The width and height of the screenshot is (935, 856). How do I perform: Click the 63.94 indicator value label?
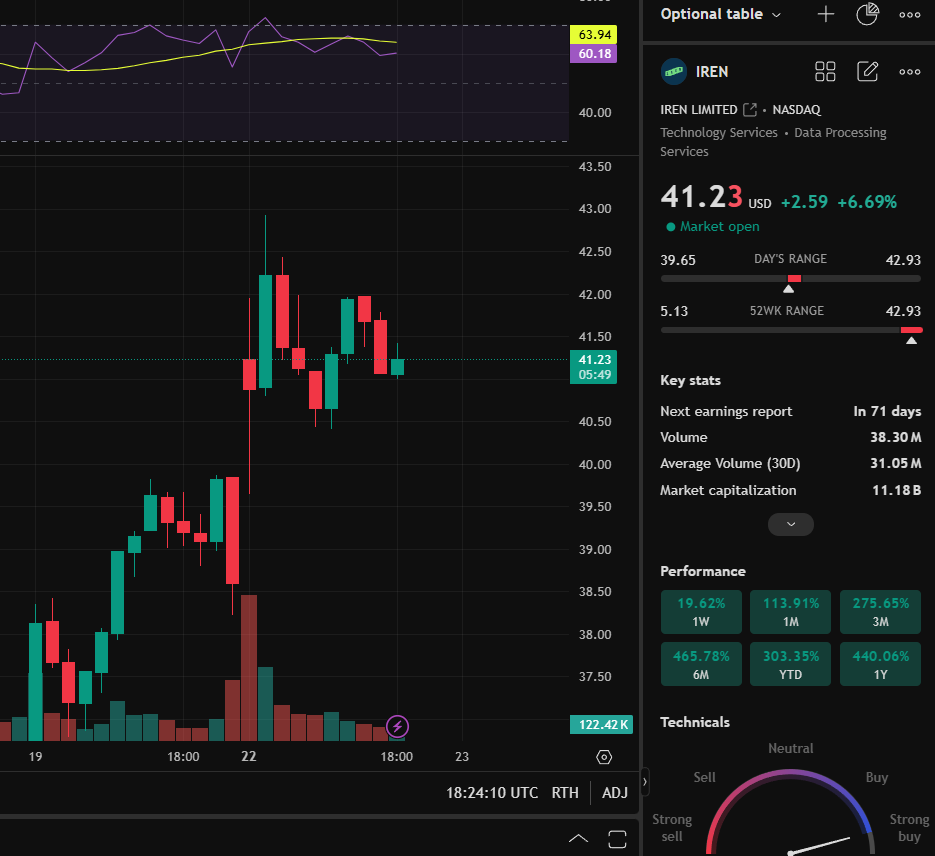point(594,35)
